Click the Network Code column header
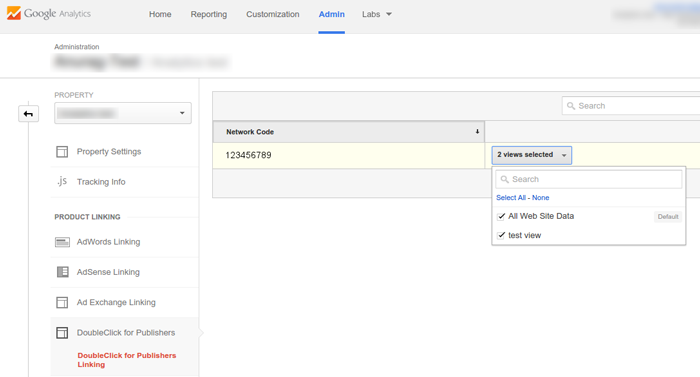700x377 pixels. 349,132
